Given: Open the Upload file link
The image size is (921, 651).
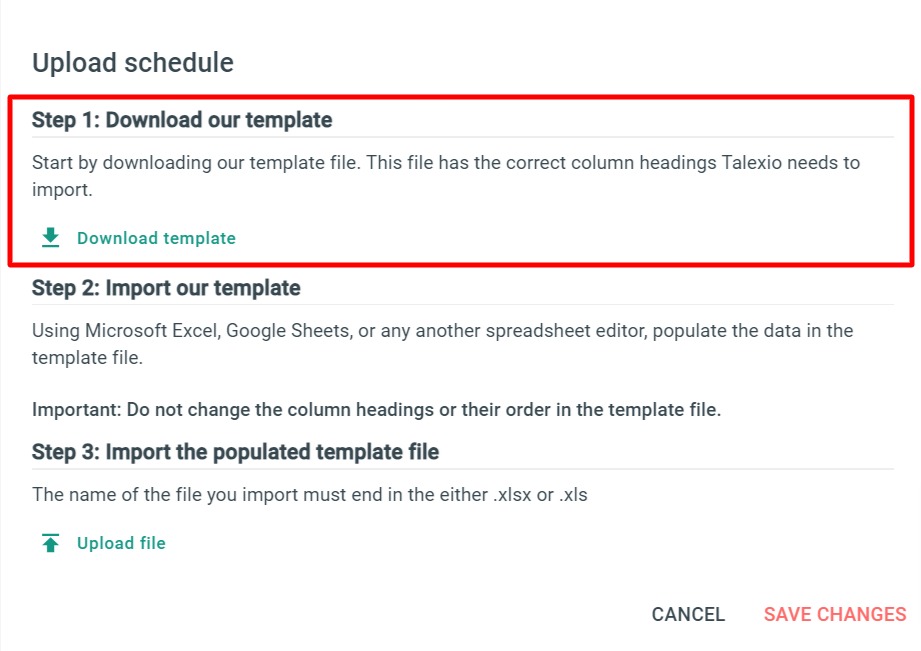Looking at the screenshot, I should [121, 542].
